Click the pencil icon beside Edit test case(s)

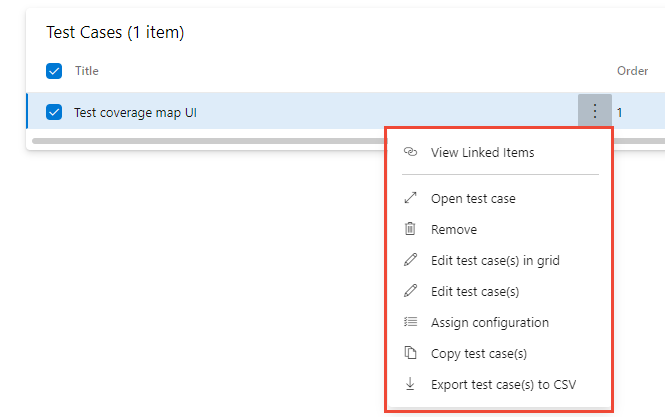pos(410,292)
